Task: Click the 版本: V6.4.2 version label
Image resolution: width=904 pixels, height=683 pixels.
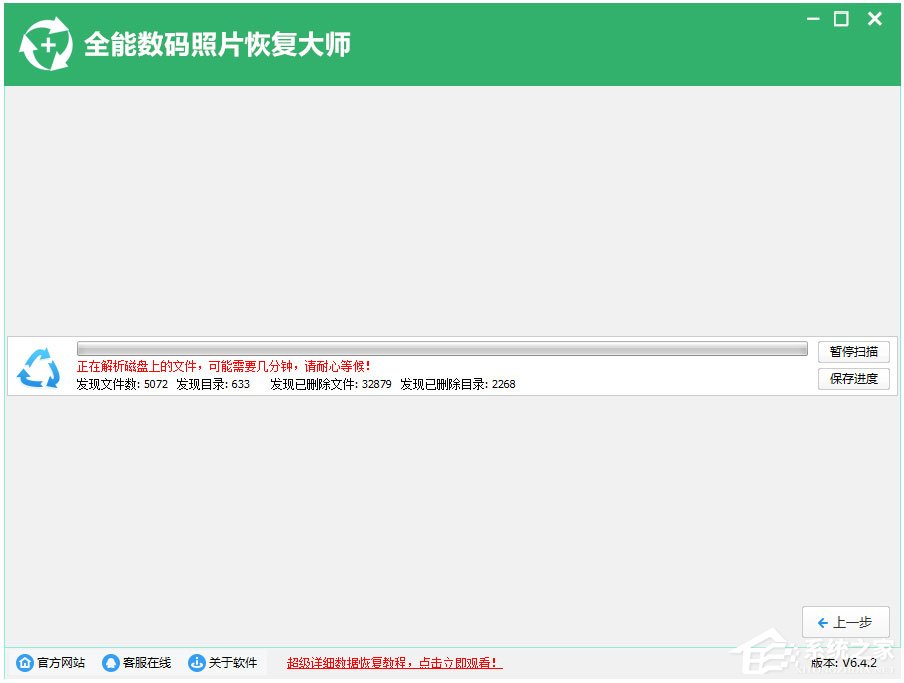Action: [843, 663]
